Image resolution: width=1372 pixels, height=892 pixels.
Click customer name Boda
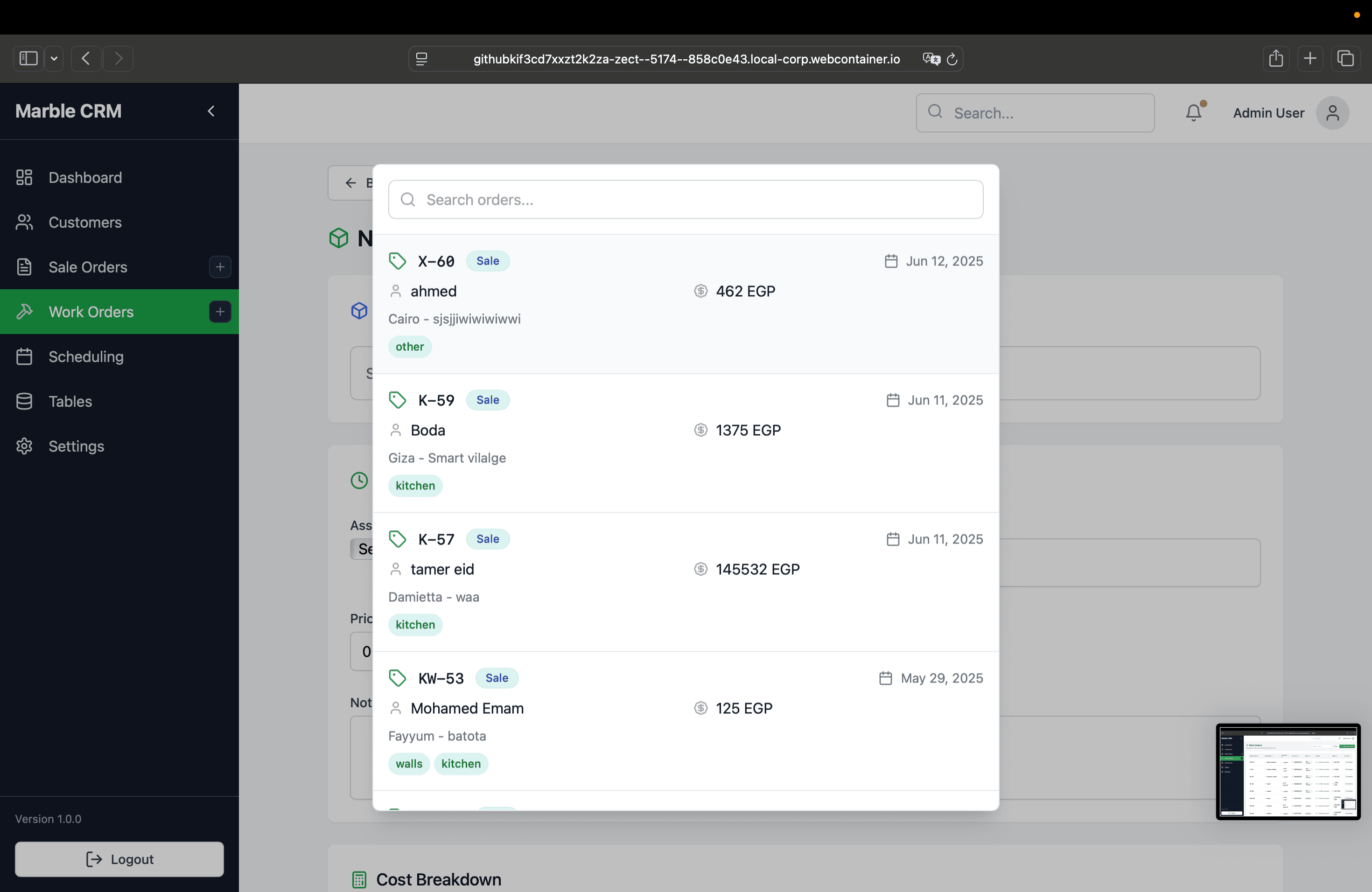coord(428,431)
